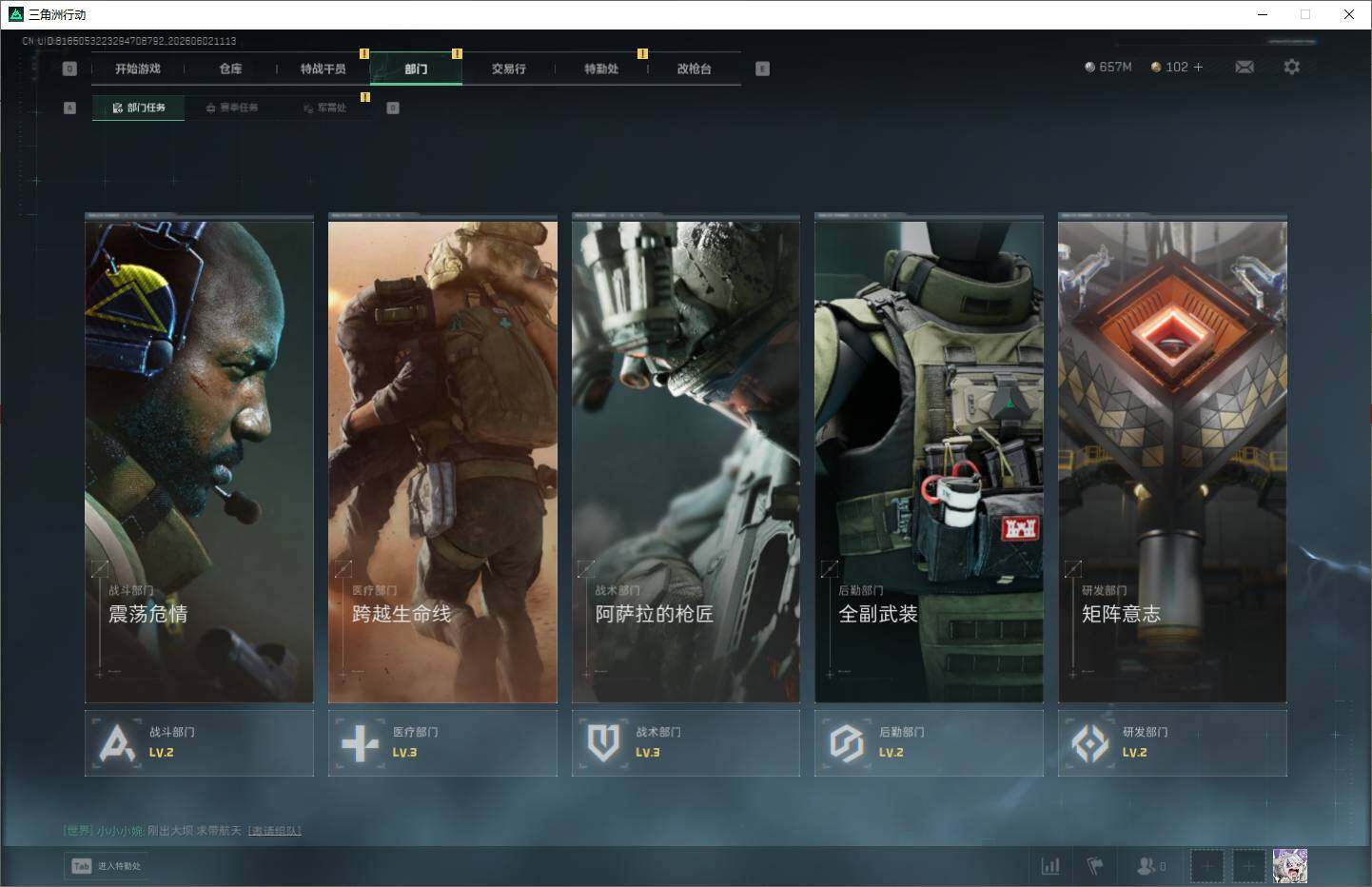Close the 三角洲行动 window
This screenshot has height=887, width=1372.
click(1349, 14)
